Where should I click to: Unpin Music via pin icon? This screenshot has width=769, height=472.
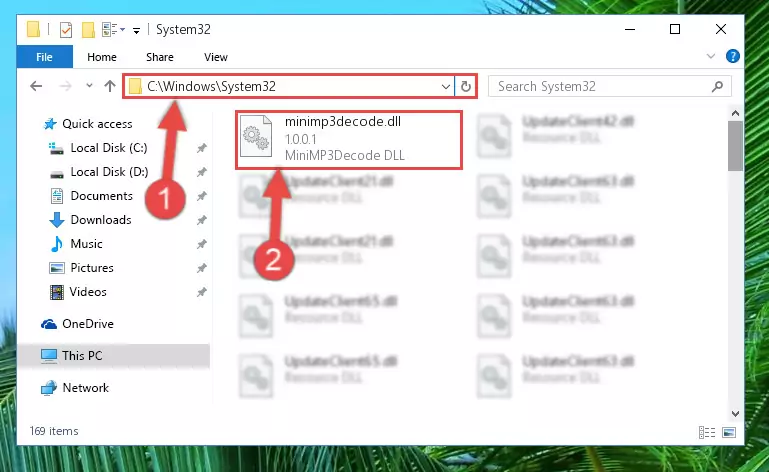(202, 244)
